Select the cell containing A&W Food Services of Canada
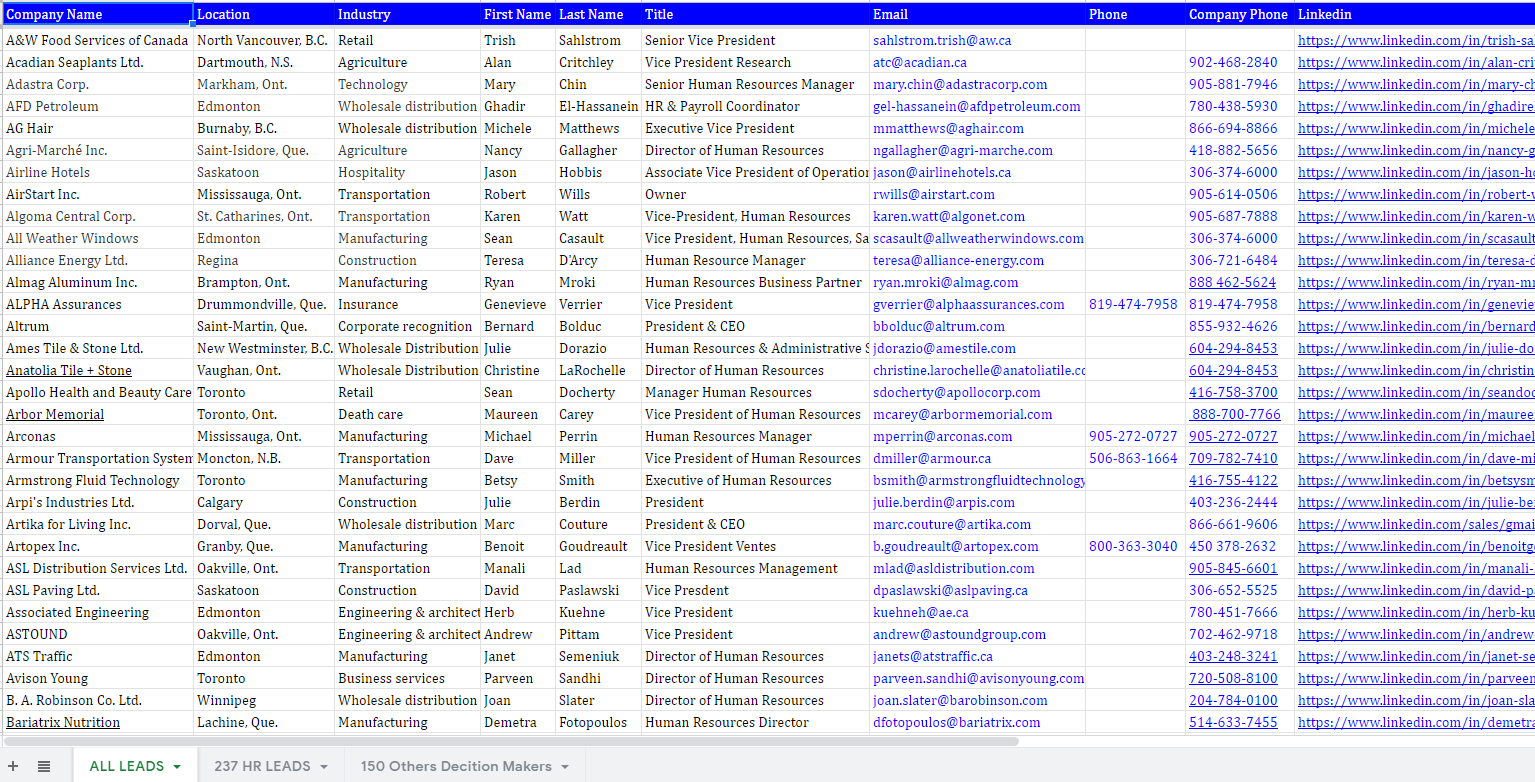 pos(95,40)
